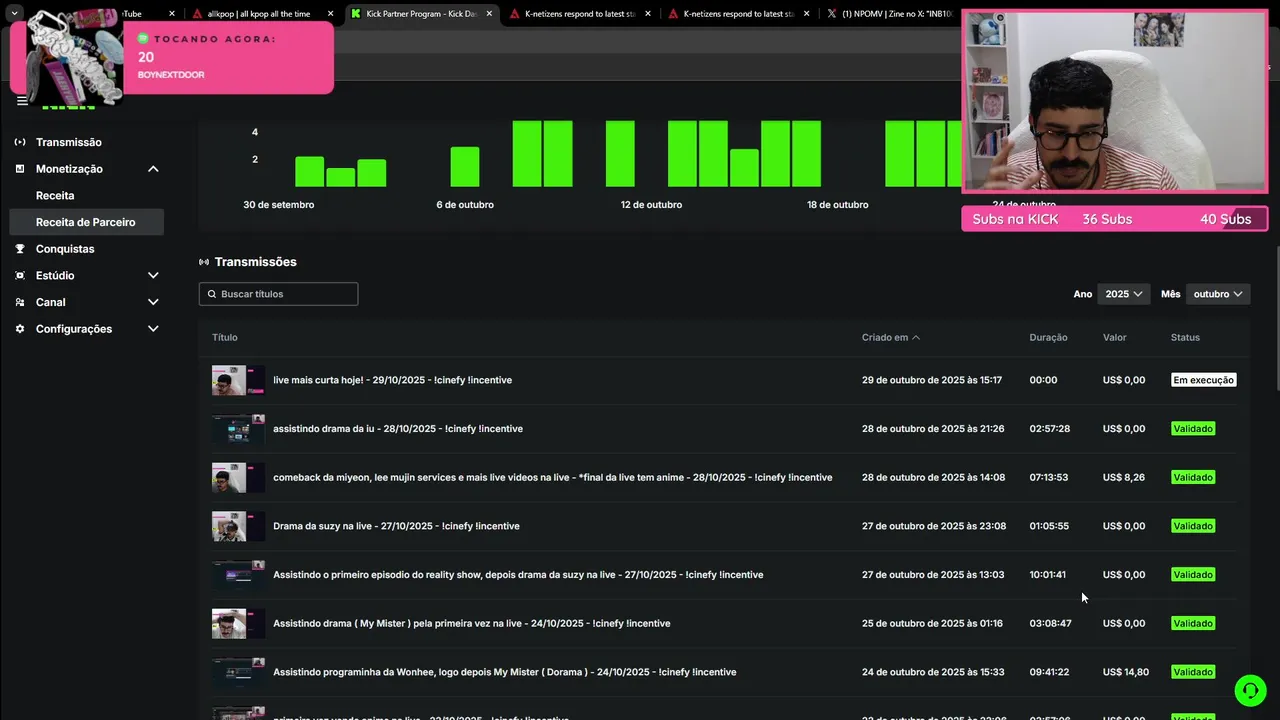Click the 07:13:53 duration cell
Viewport: 1280px width, 720px height.
click(x=1049, y=477)
